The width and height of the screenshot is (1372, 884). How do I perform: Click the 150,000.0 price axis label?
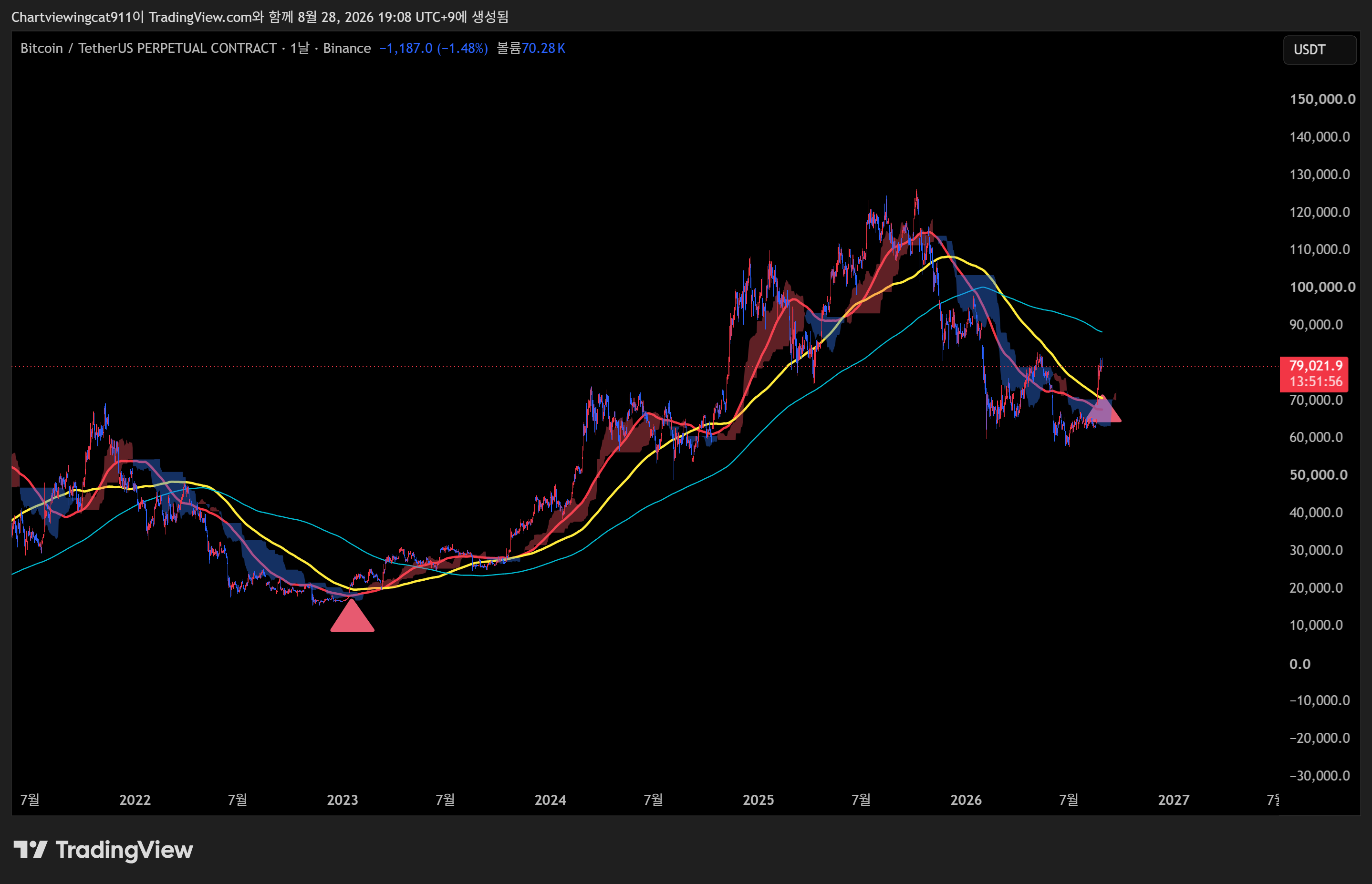pyautogui.click(x=1322, y=99)
